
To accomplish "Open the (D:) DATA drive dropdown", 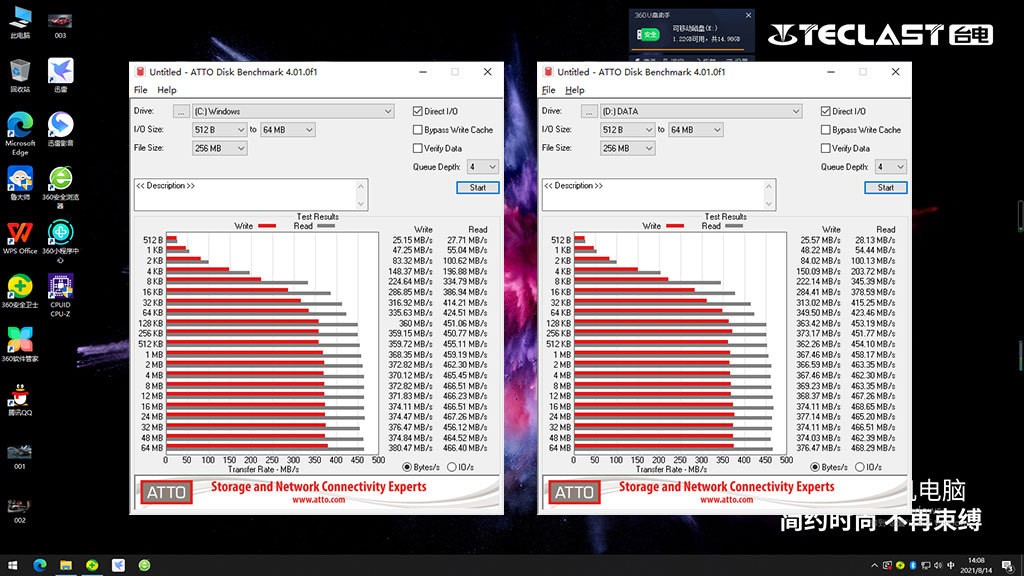I will (701, 112).
